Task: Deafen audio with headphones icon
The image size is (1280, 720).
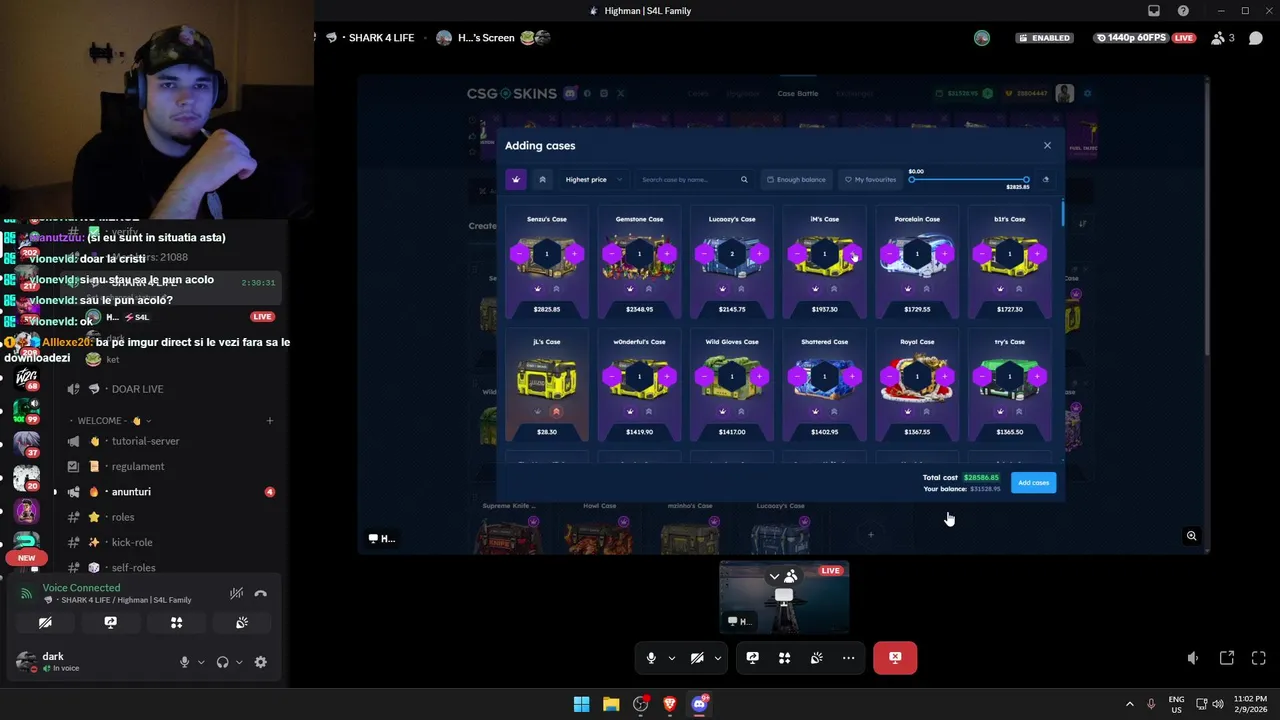Action: (222, 662)
